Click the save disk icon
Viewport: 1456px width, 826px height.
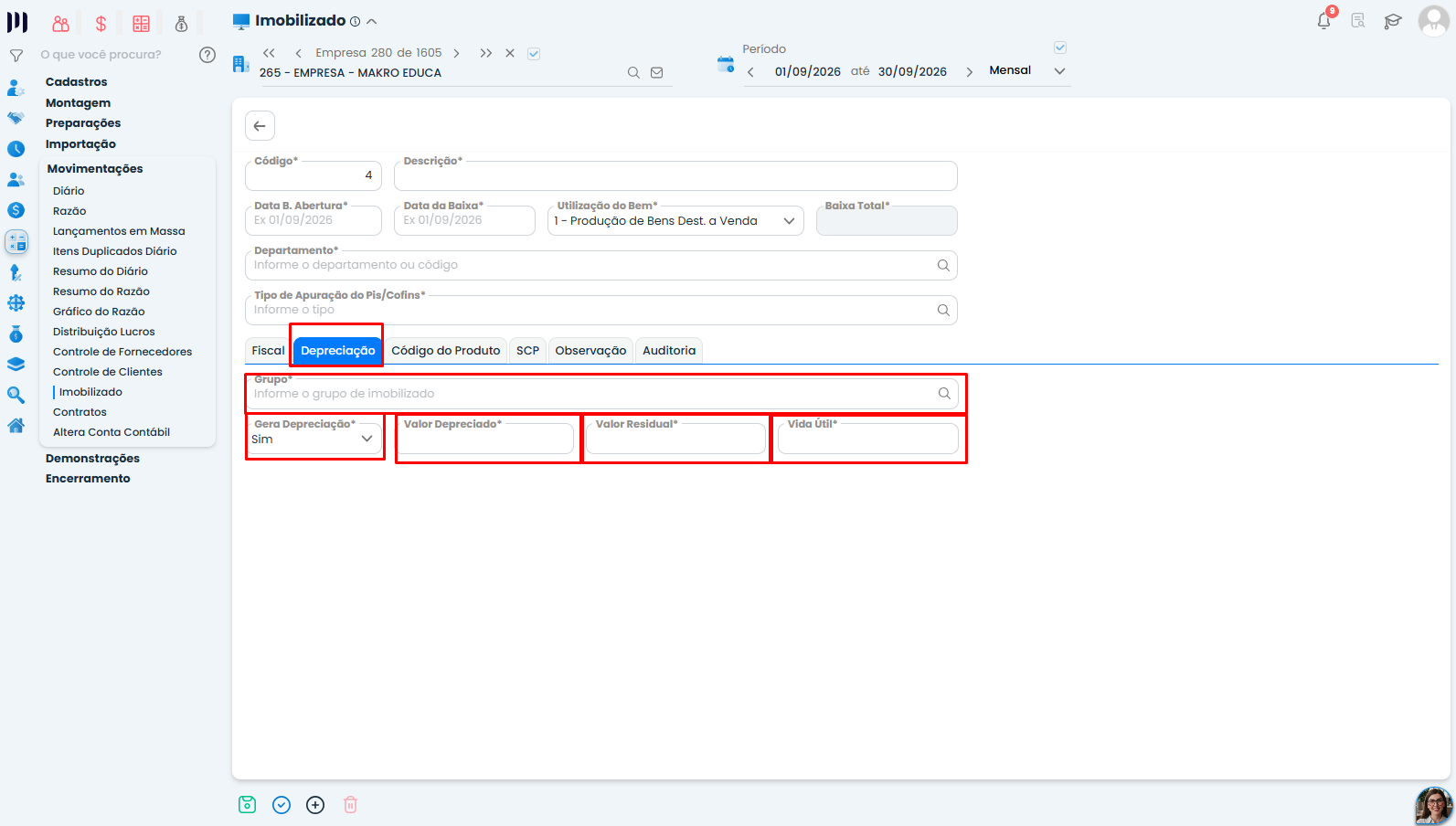[247, 804]
